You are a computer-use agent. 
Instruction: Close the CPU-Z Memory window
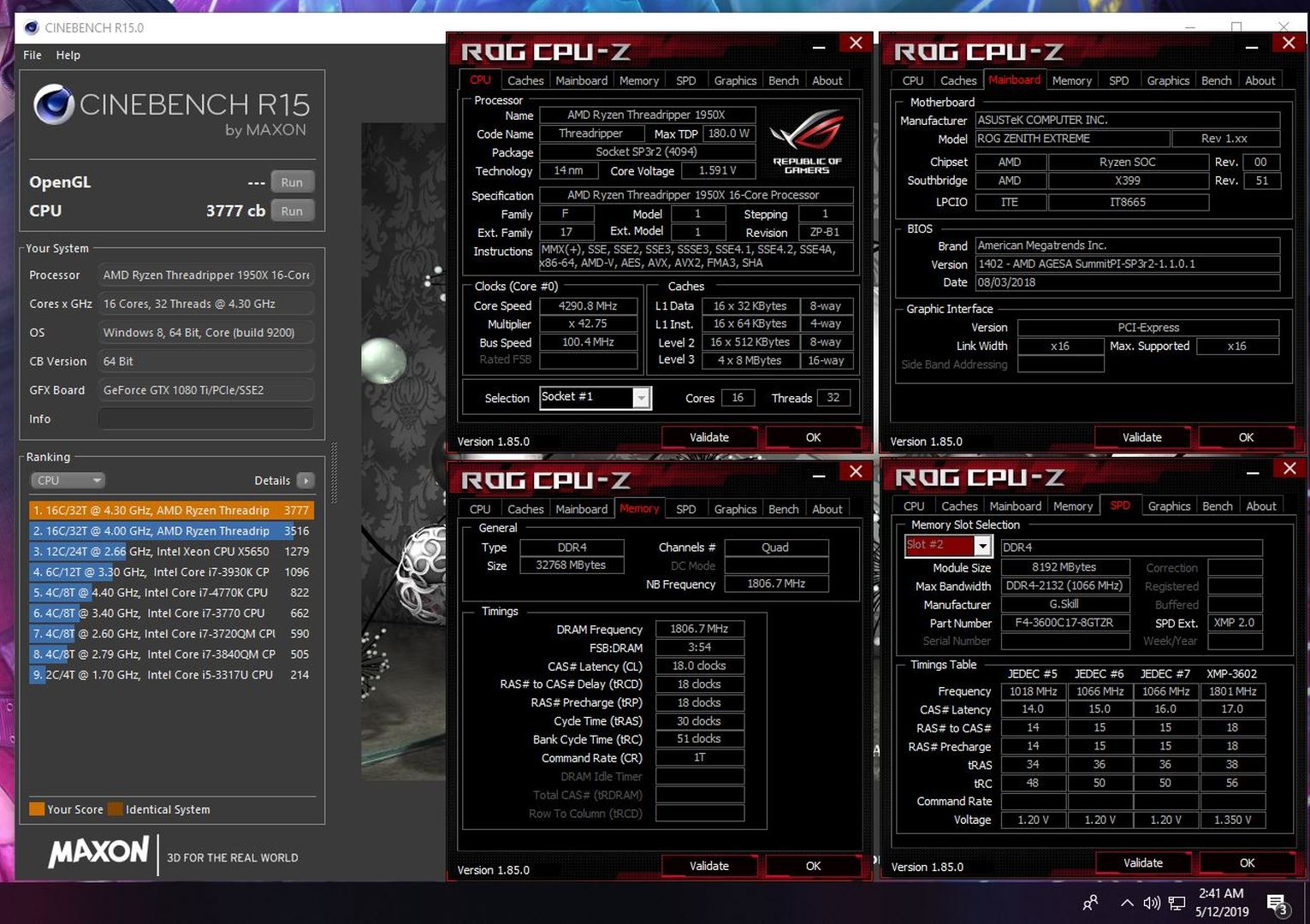(856, 471)
